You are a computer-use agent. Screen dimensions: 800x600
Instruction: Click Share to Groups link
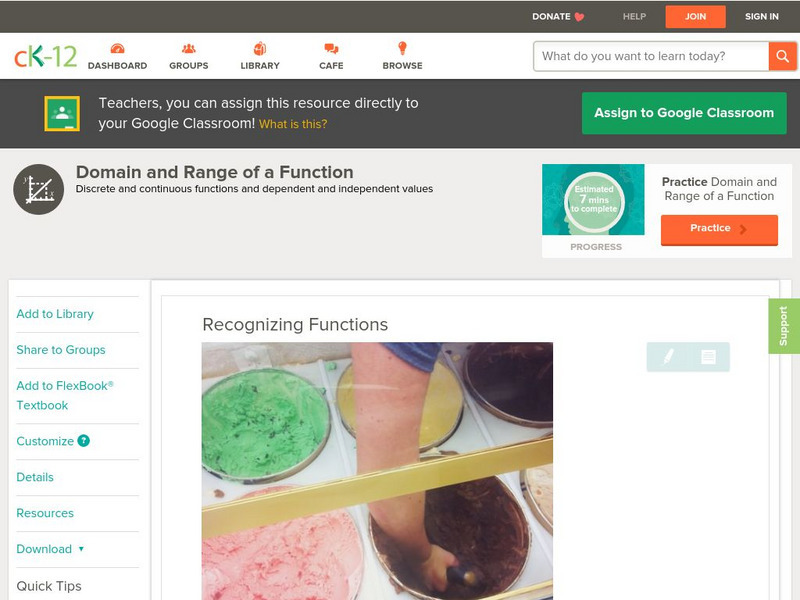(x=61, y=349)
